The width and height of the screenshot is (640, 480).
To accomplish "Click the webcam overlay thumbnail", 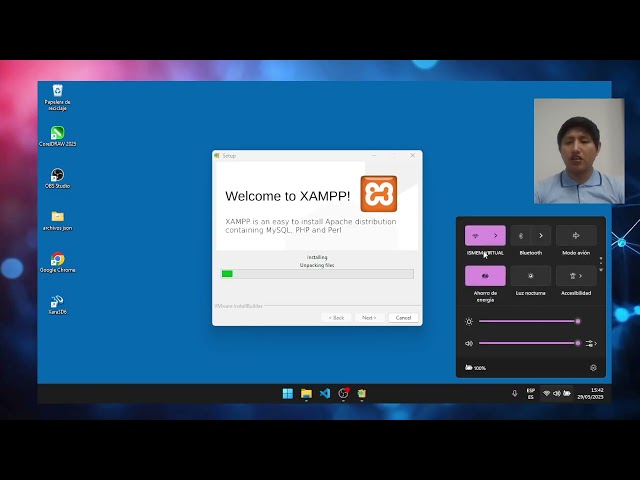I will (579, 151).
